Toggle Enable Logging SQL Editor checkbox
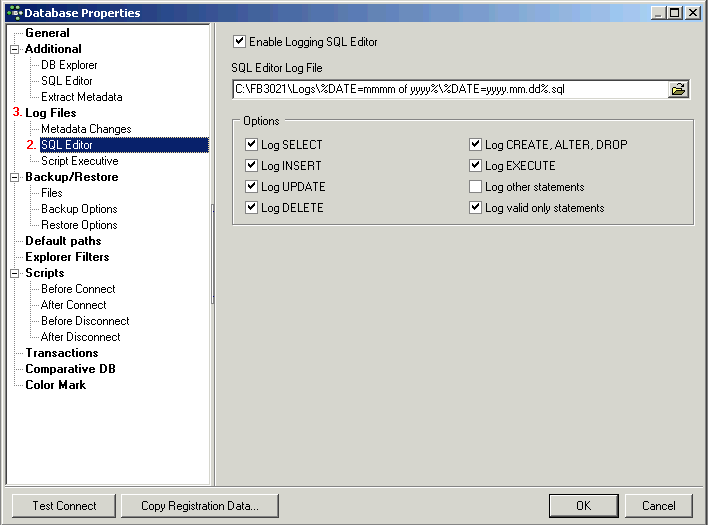 click(239, 42)
